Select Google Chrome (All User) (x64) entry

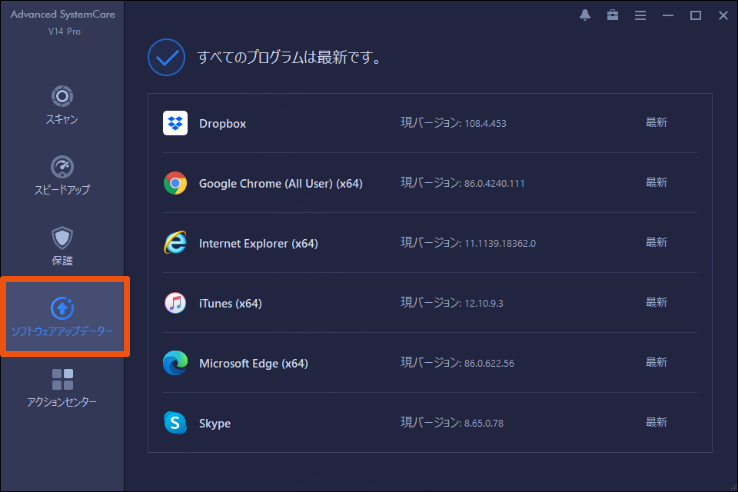pos(281,184)
